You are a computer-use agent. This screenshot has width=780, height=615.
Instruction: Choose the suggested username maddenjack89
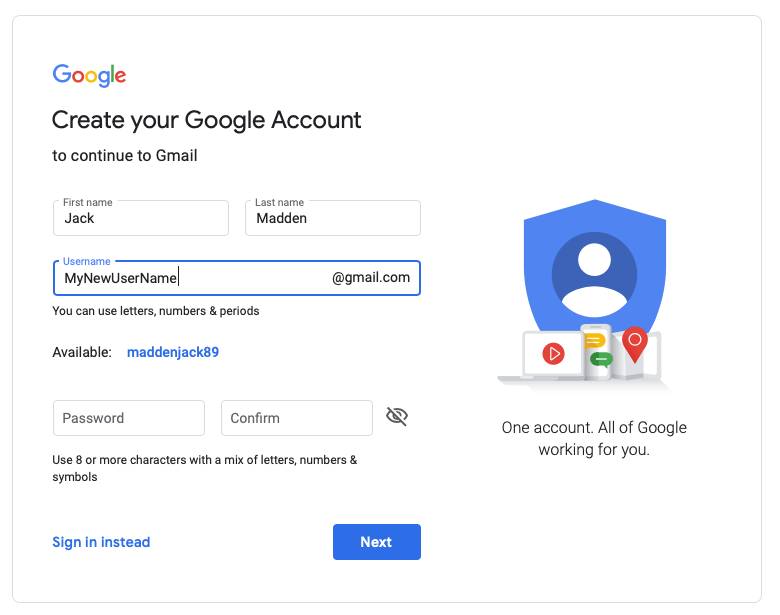click(x=173, y=352)
